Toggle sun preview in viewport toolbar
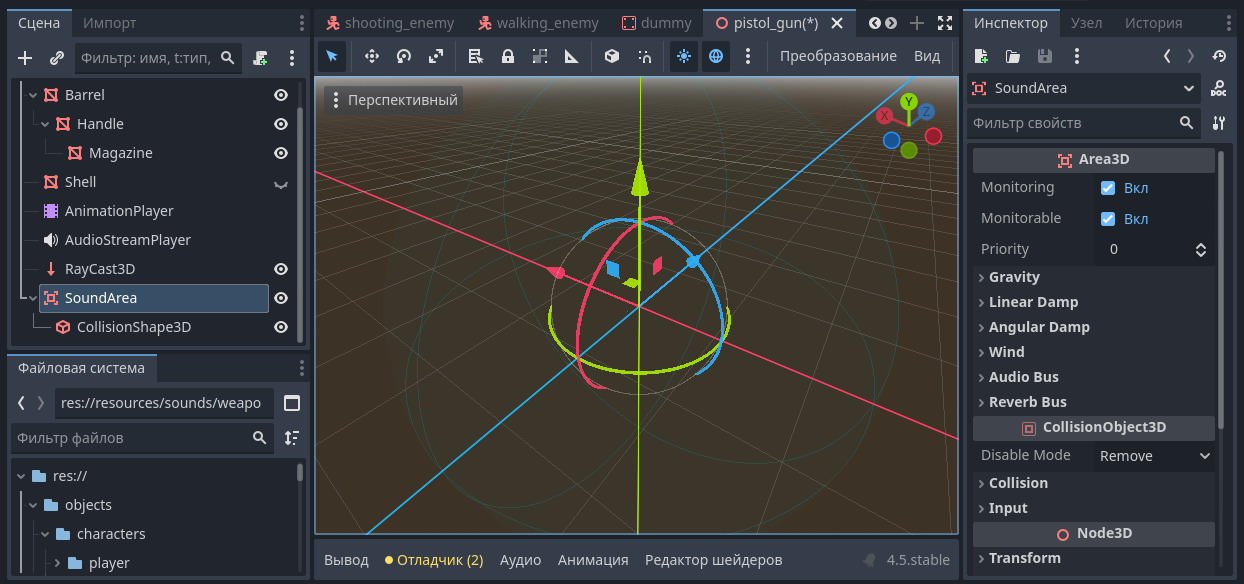Viewport: 1244px width, 584px height. [684, 56]
